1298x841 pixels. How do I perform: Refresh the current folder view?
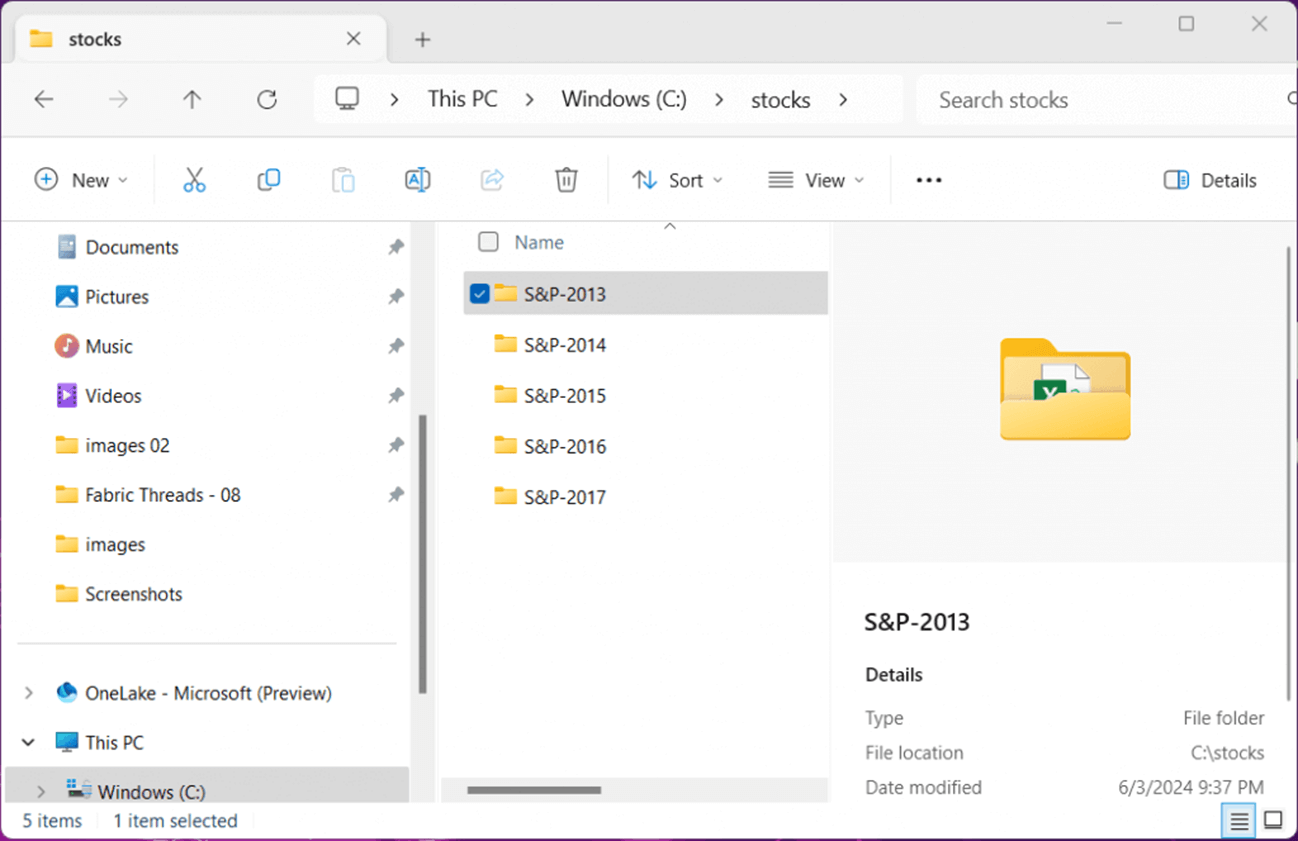coord(266,99)
